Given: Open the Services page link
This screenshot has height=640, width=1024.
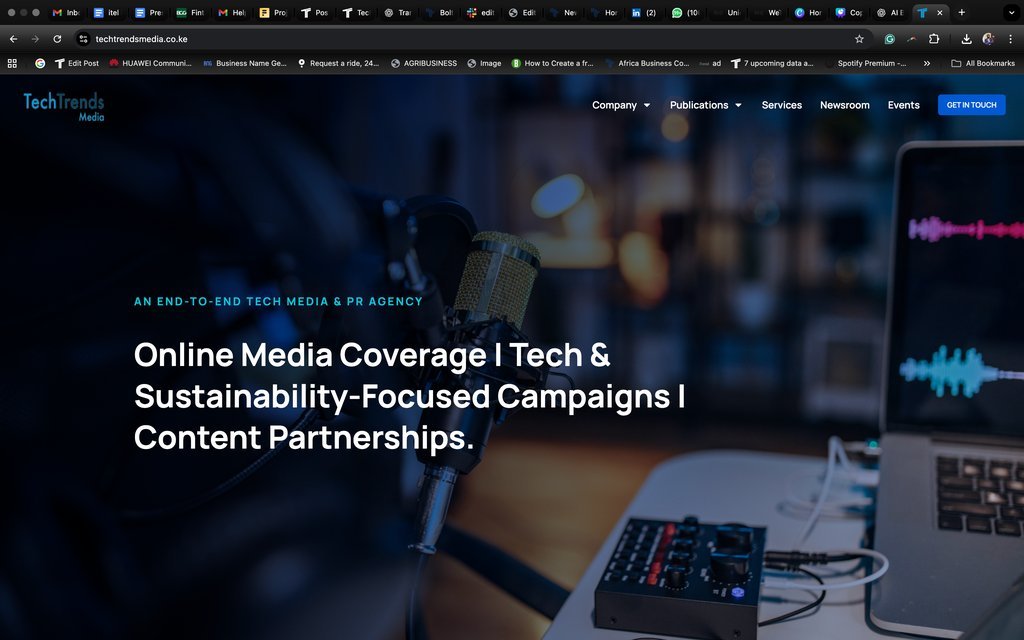Looking at the screenshot, I should [782, 105].
